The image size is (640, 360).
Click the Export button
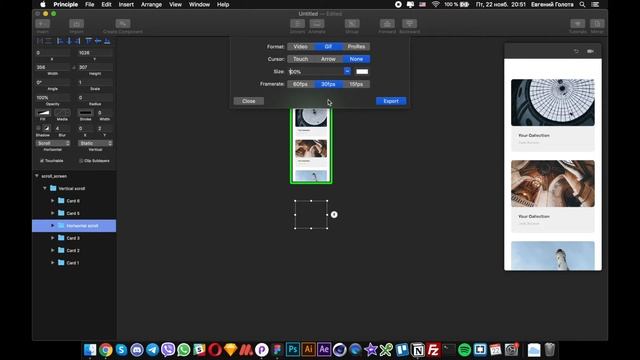(x=391, y=101)
